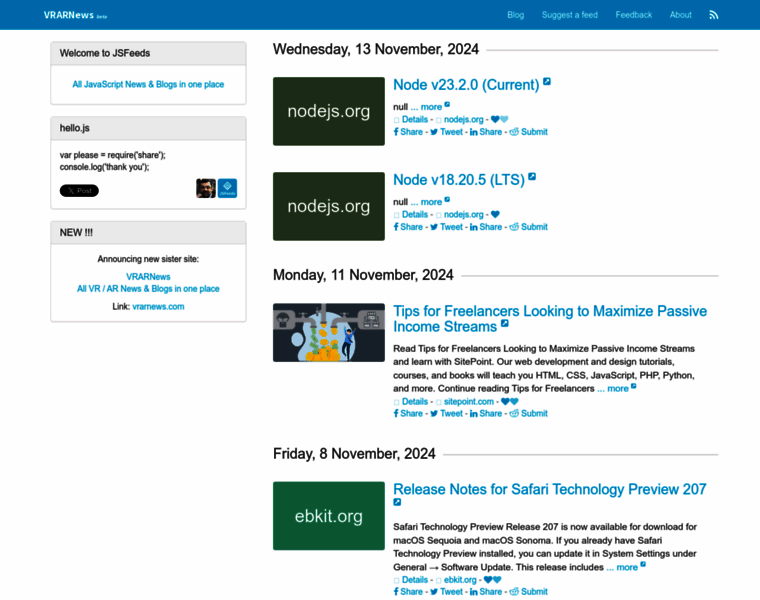Open Tips for Freelancers article title

[x=550, y=318]
